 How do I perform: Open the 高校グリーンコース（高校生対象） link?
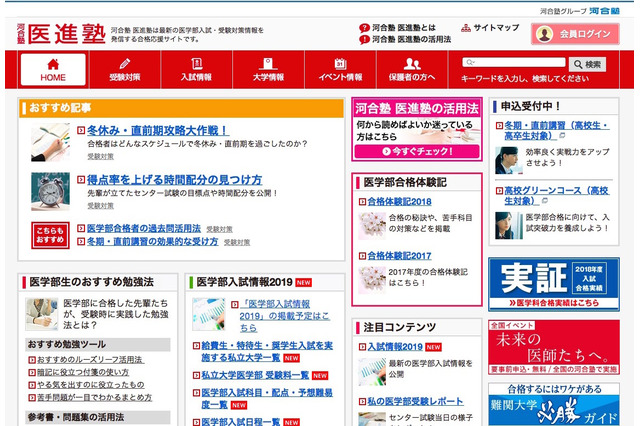point(557,195)
